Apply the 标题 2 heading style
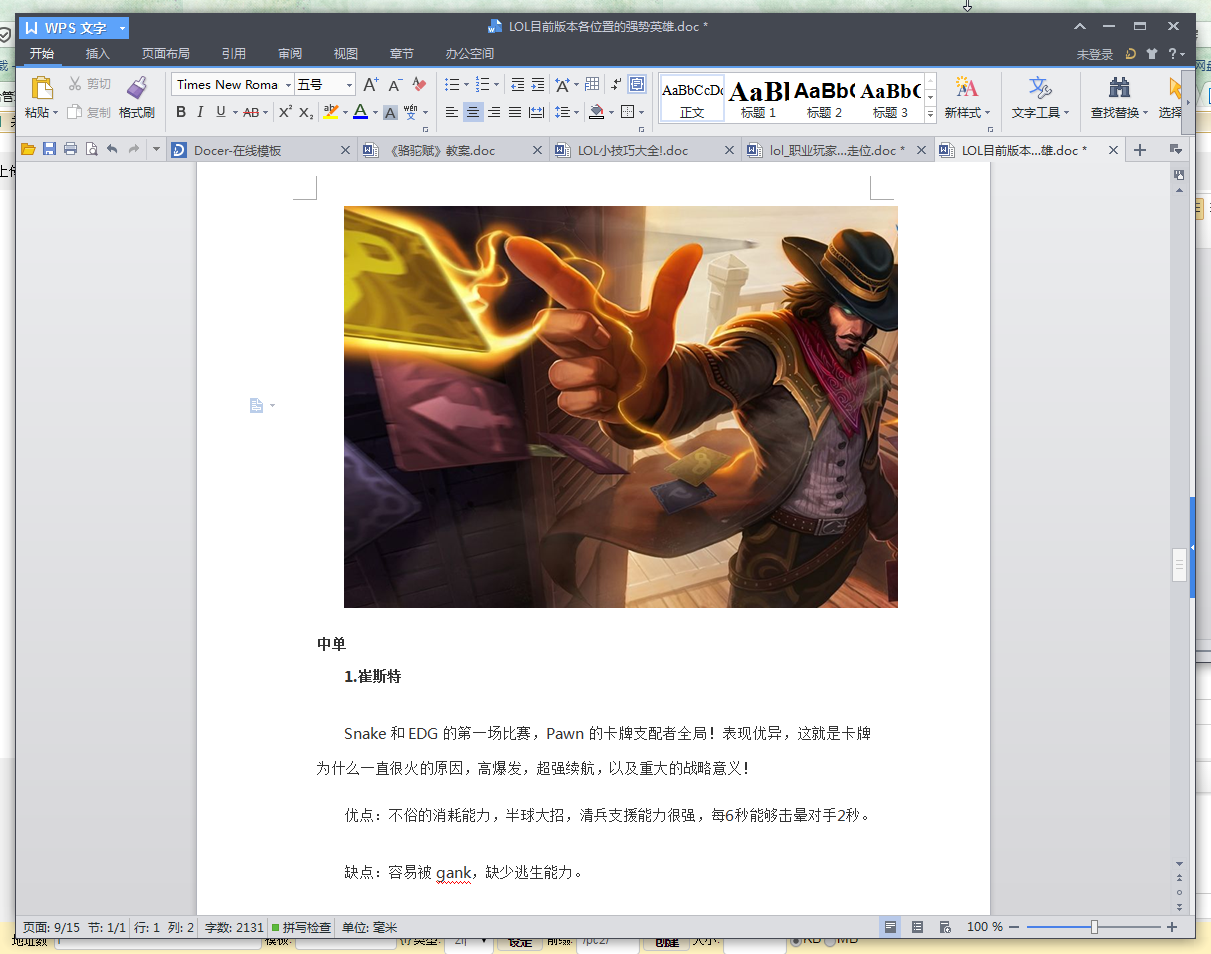Screen dimensions: 1211x954 824,98
